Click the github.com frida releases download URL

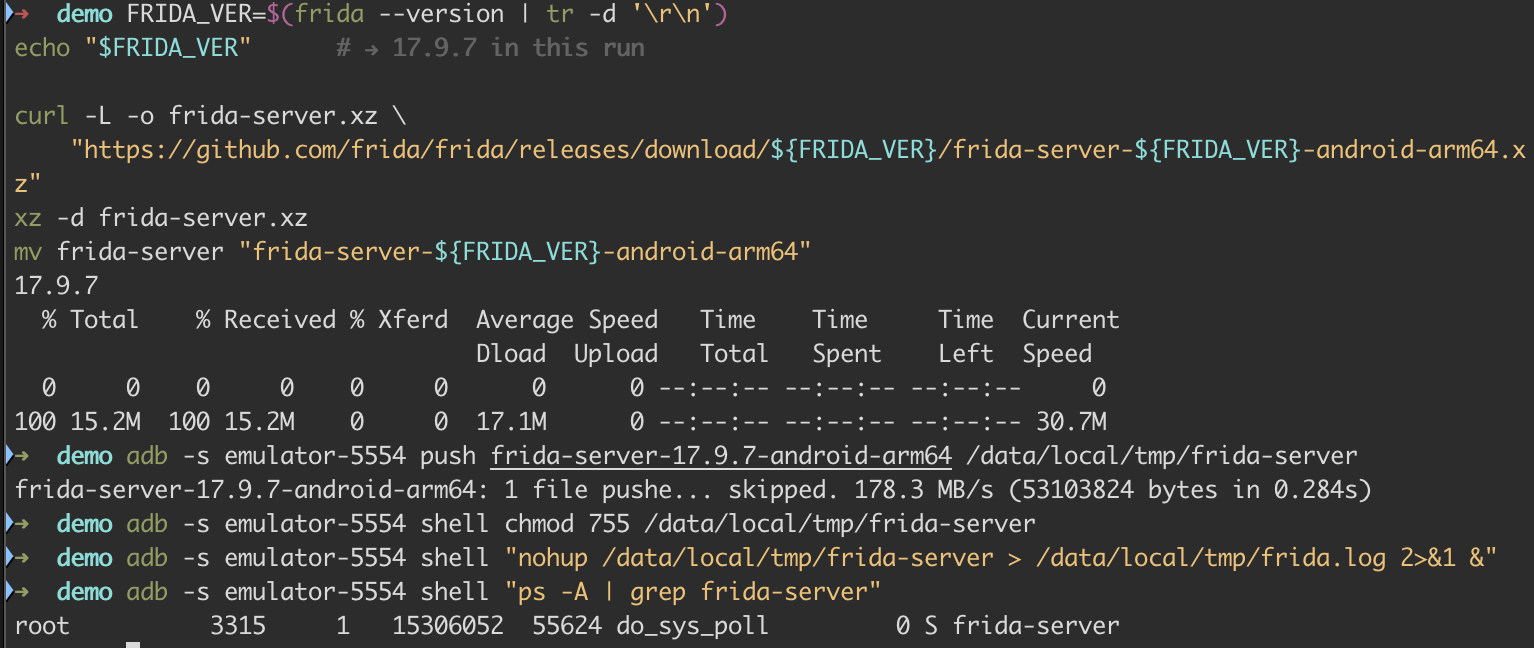point(770,167)
